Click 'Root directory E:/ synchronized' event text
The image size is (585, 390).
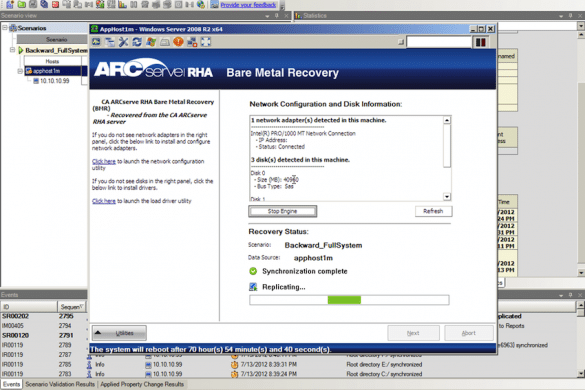tap(384, 364)
